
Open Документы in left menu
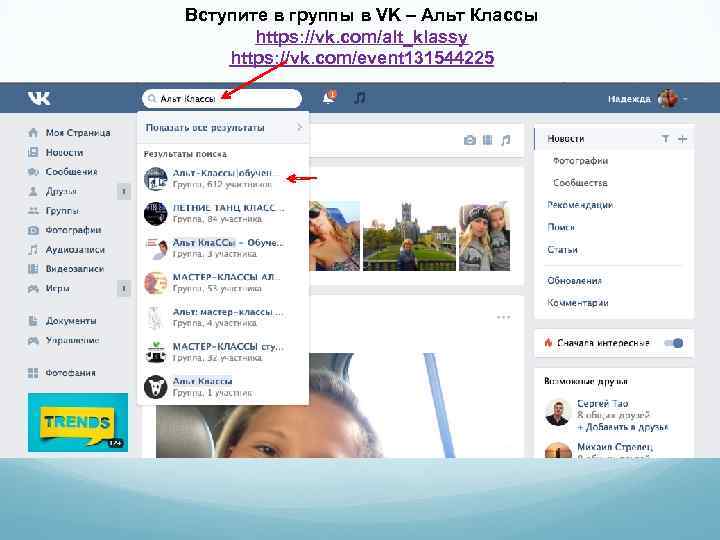[x=71, y=321]
